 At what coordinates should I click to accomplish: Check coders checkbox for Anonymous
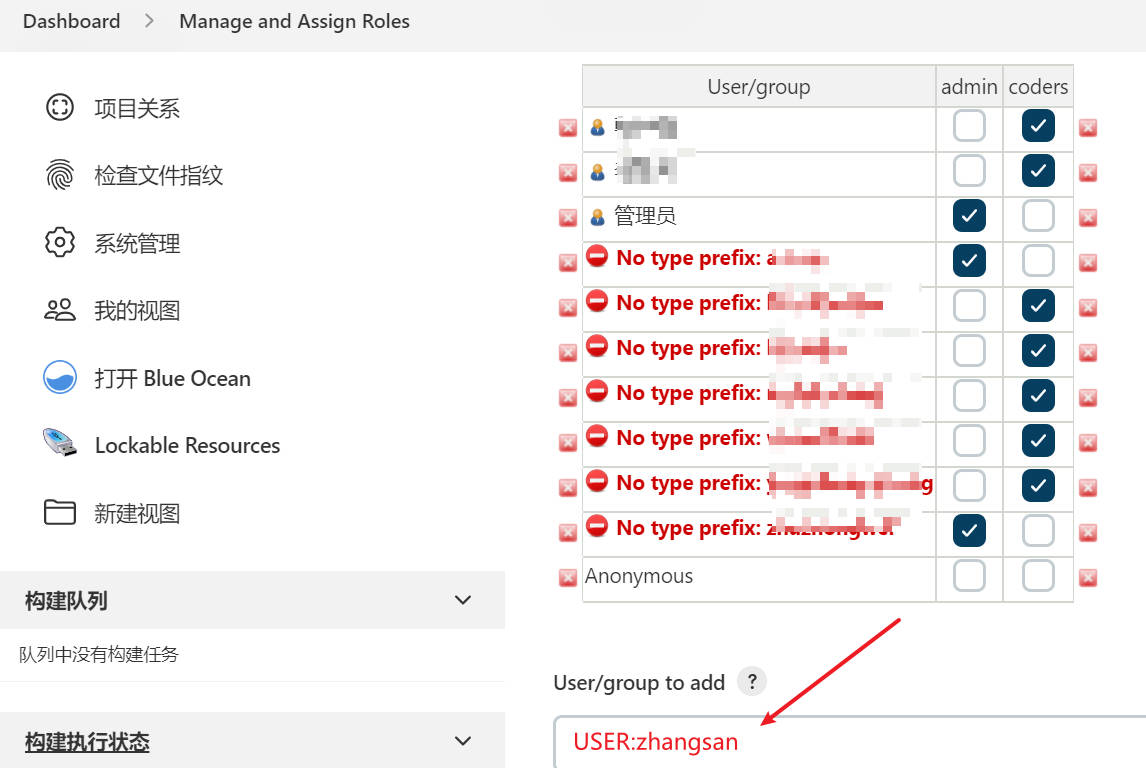[1038, 576]
